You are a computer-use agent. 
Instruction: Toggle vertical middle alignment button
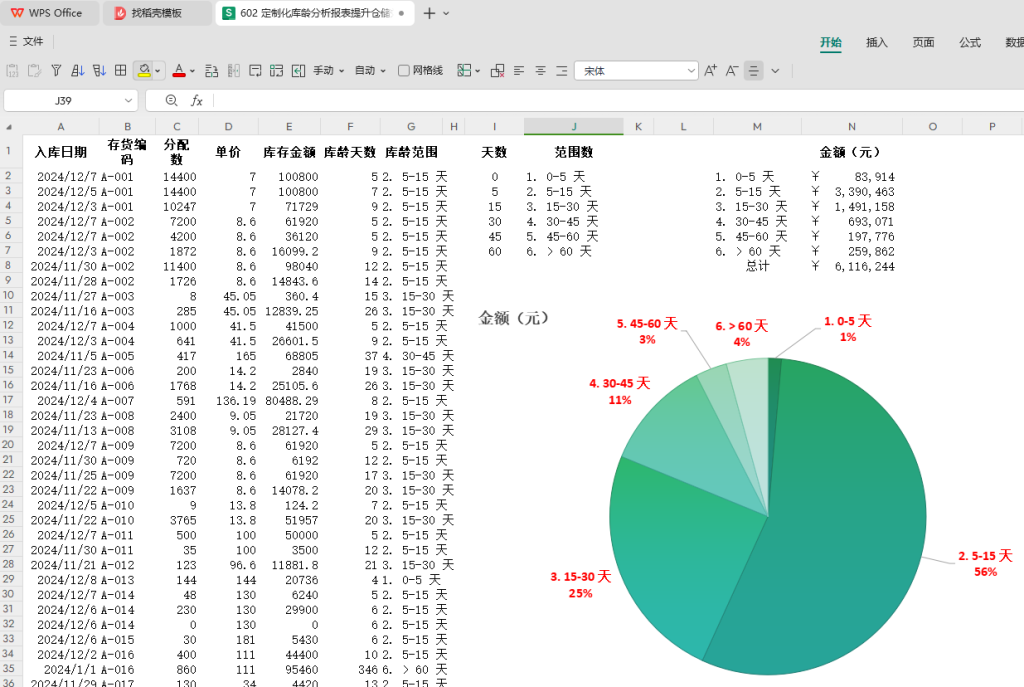pyautogui.click(x=754, y=71)
